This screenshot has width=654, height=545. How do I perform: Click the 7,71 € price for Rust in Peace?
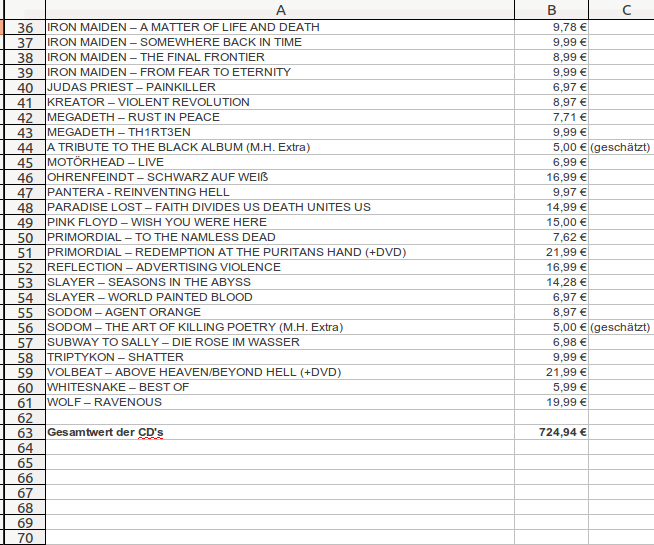click(x=551, y=118)
